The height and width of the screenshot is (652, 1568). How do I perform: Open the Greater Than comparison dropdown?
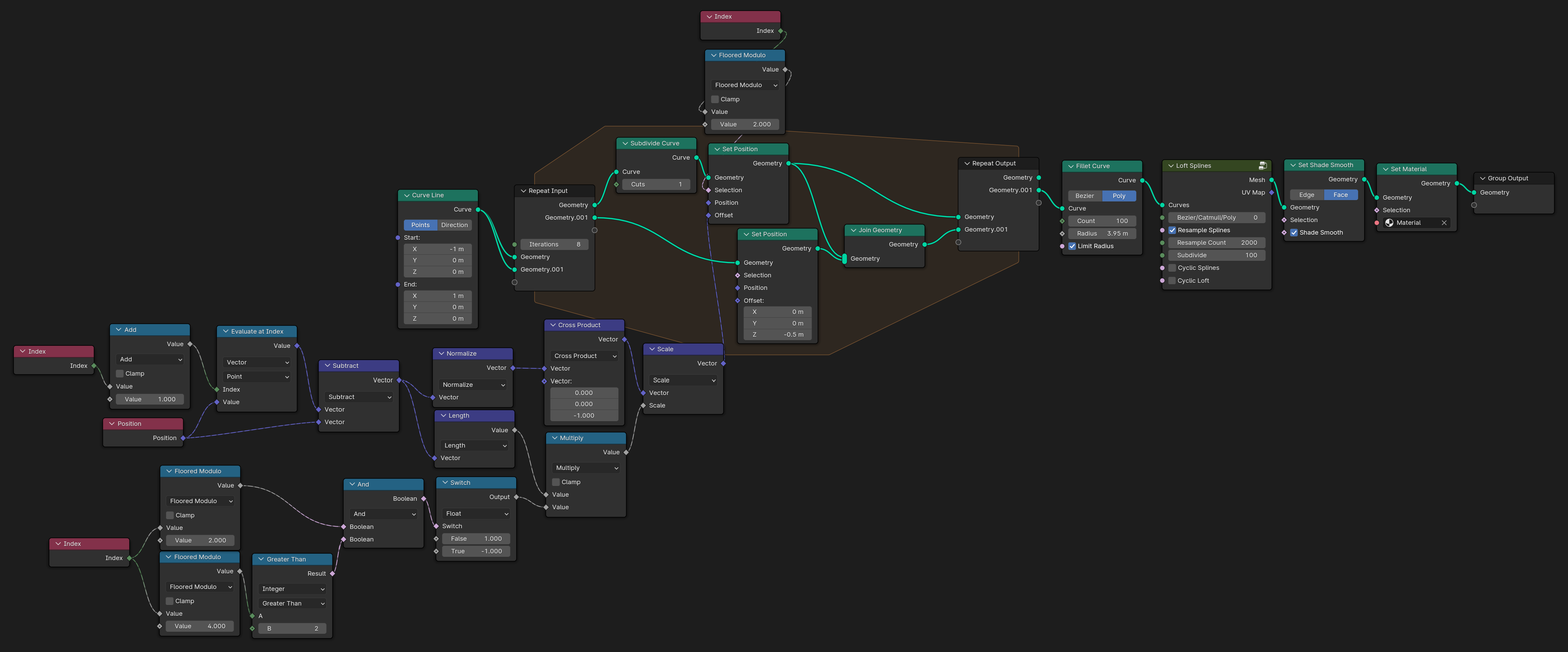(292, 603)
